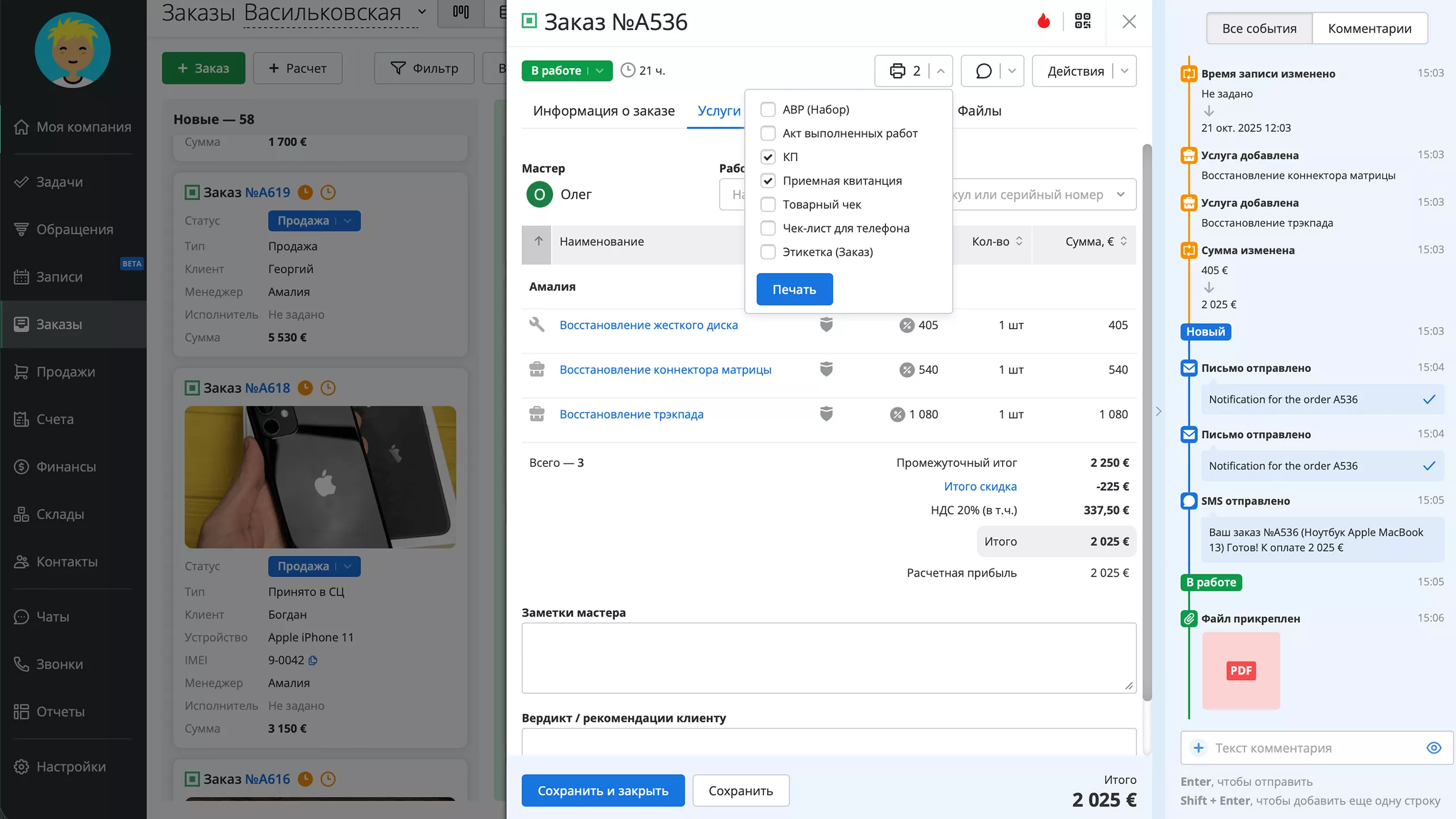This screenshot has height=819, width=1456.
Task: Switch to Информация о заказе tab
Action: [x=603, y=111]
